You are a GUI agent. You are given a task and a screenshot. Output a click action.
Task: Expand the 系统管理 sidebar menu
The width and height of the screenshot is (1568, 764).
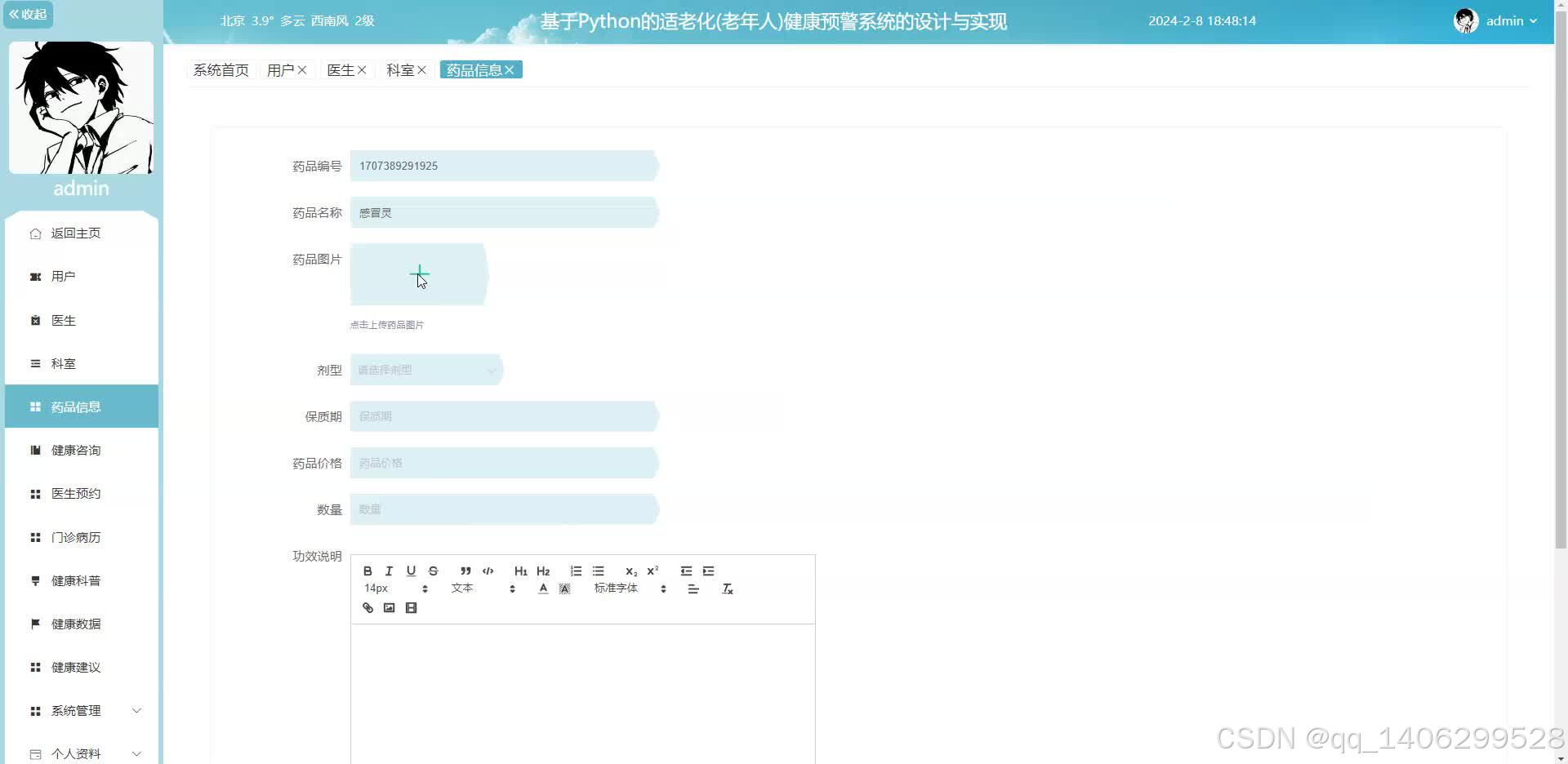click(x=82, y=711)
